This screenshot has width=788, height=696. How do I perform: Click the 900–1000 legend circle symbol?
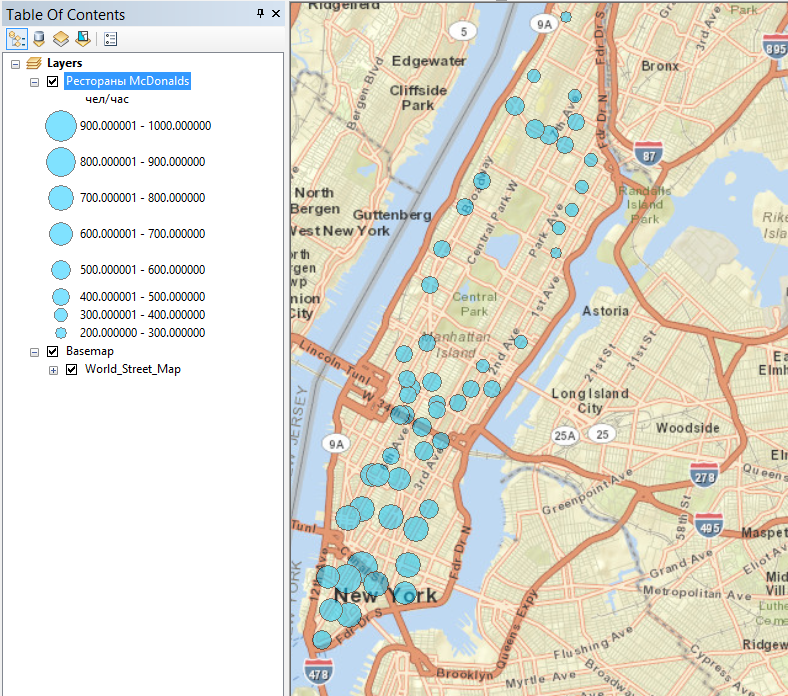[60, 126]
